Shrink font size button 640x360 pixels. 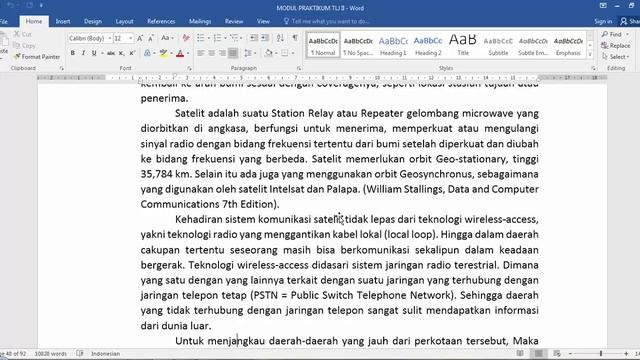point(151,38)
